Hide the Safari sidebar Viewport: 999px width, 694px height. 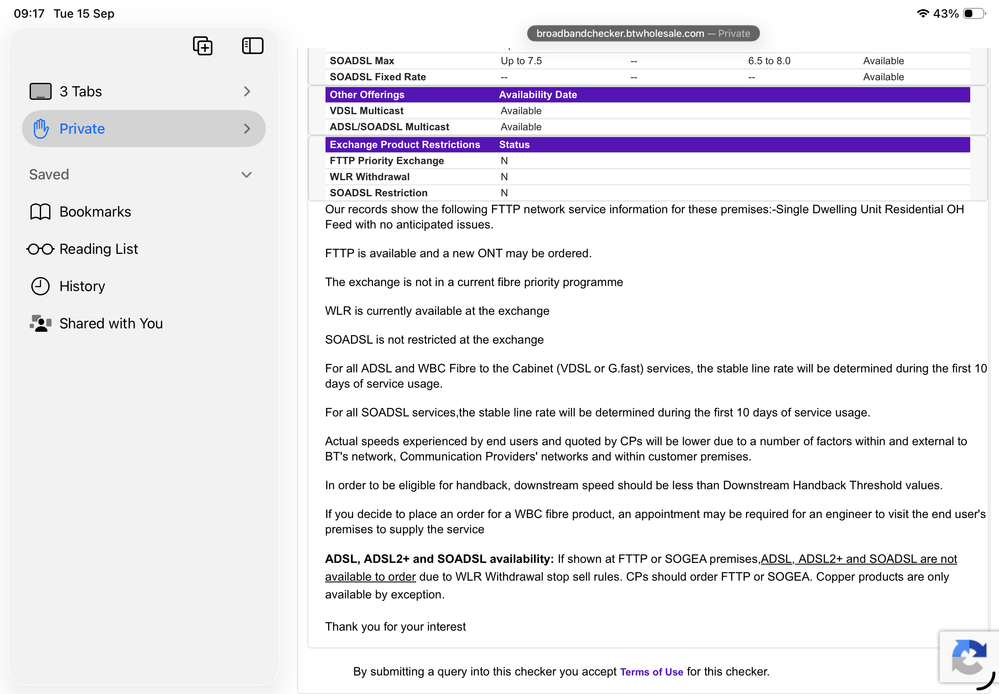click(252, 46)
